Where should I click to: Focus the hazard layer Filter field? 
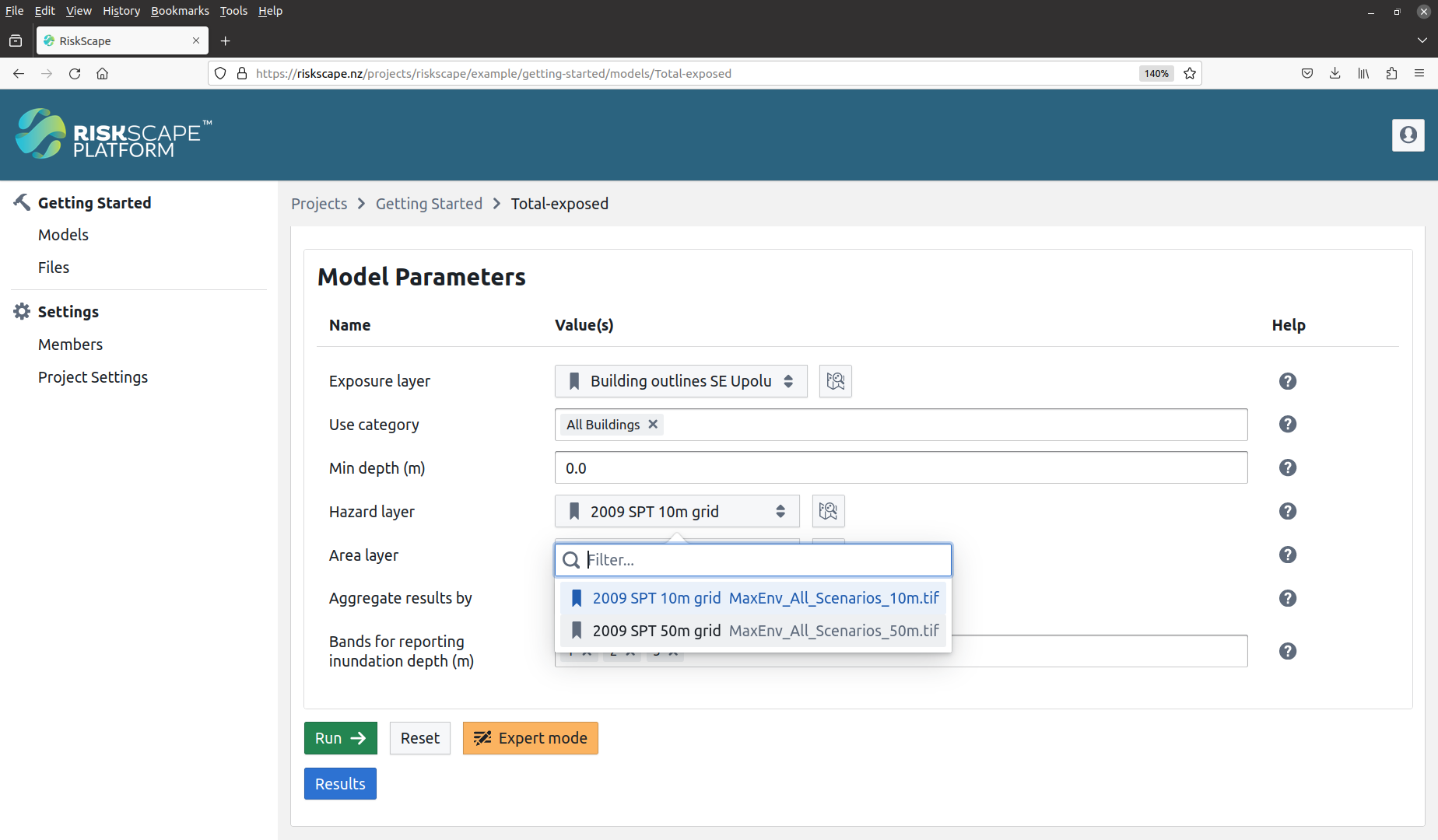point(753,560)
